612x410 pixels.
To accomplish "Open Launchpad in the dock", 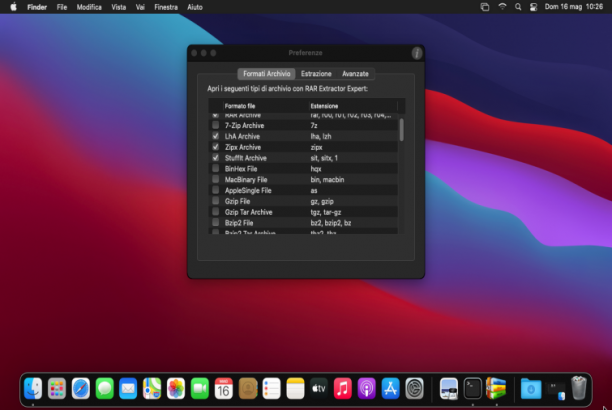I will 57,389.
